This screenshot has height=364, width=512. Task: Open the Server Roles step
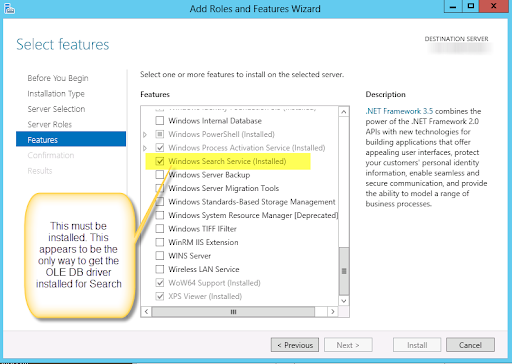coord(49,124)
